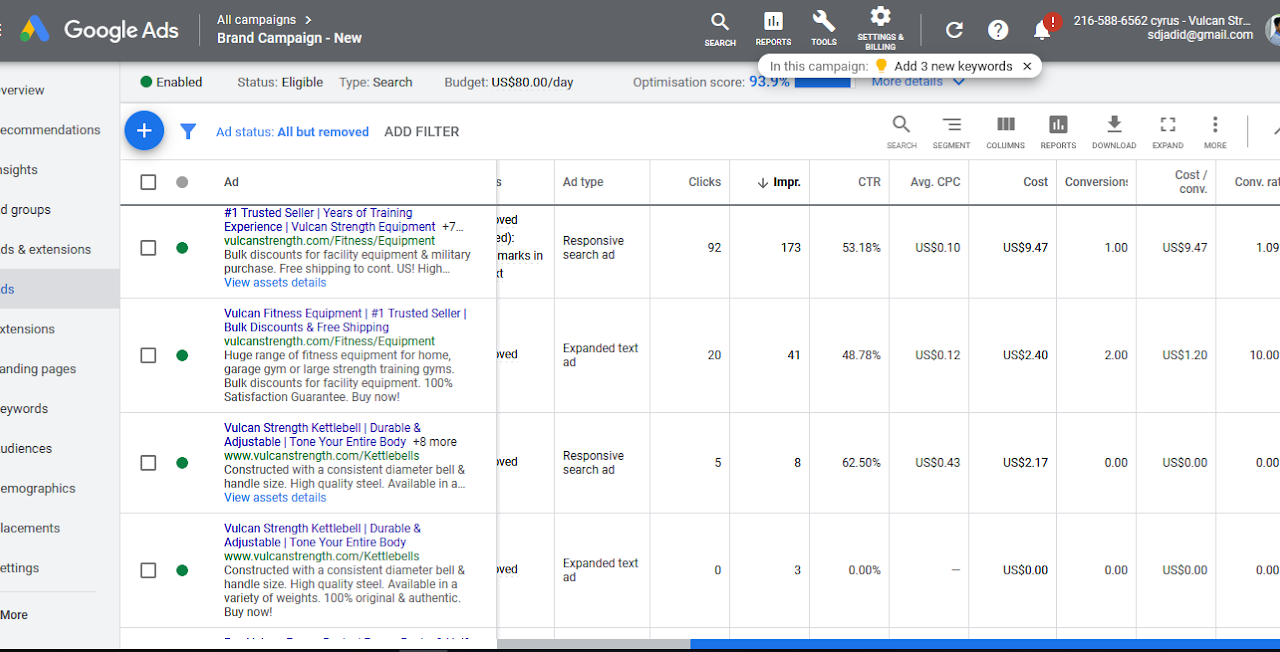Click the refresh icon in header
The height and width of the screenshot is (652, 1280).
(x=955, y=30)
